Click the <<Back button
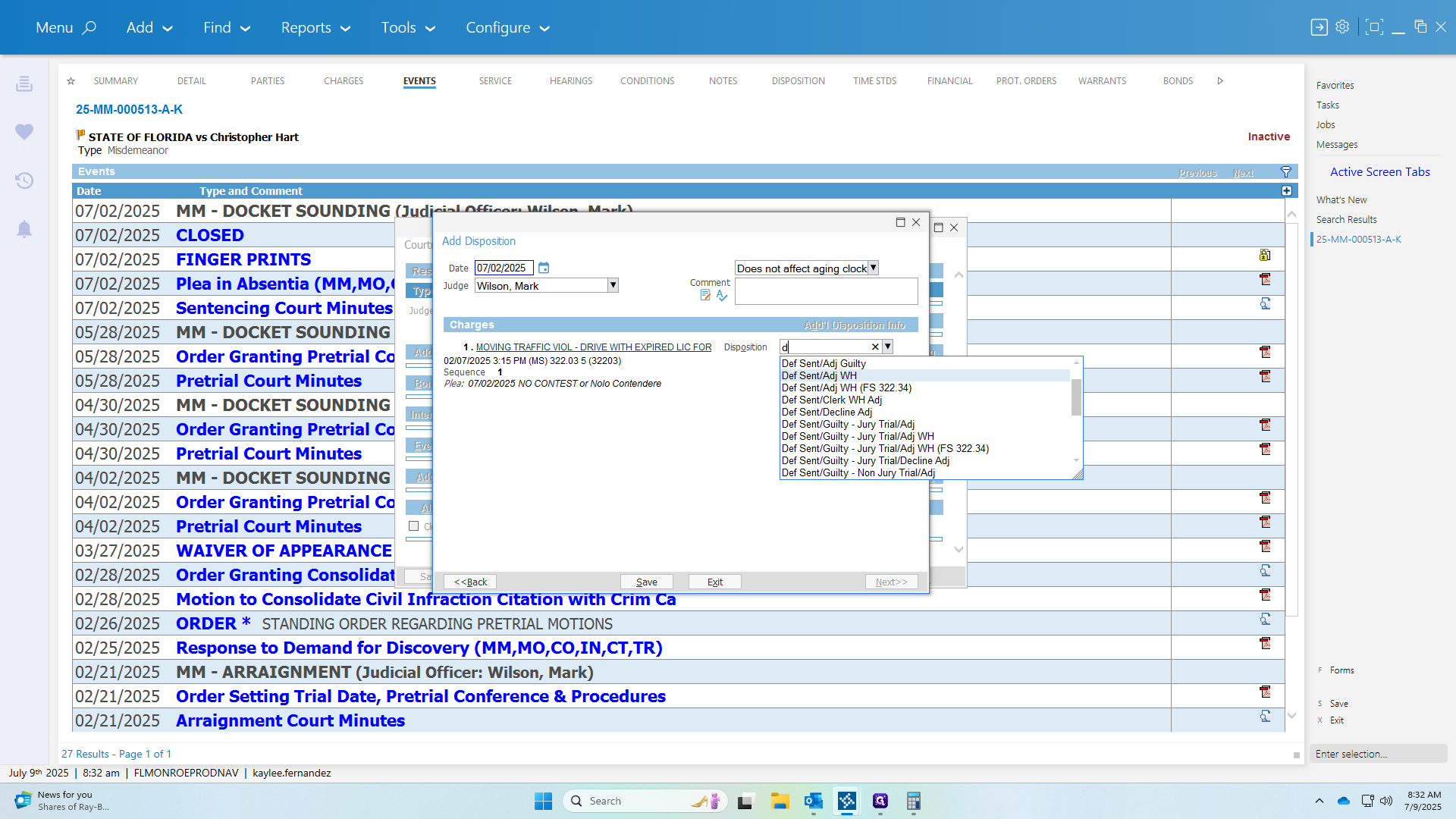Image resolution: width=1456 pixels, height=819 pixels. (x=470, y=582)
